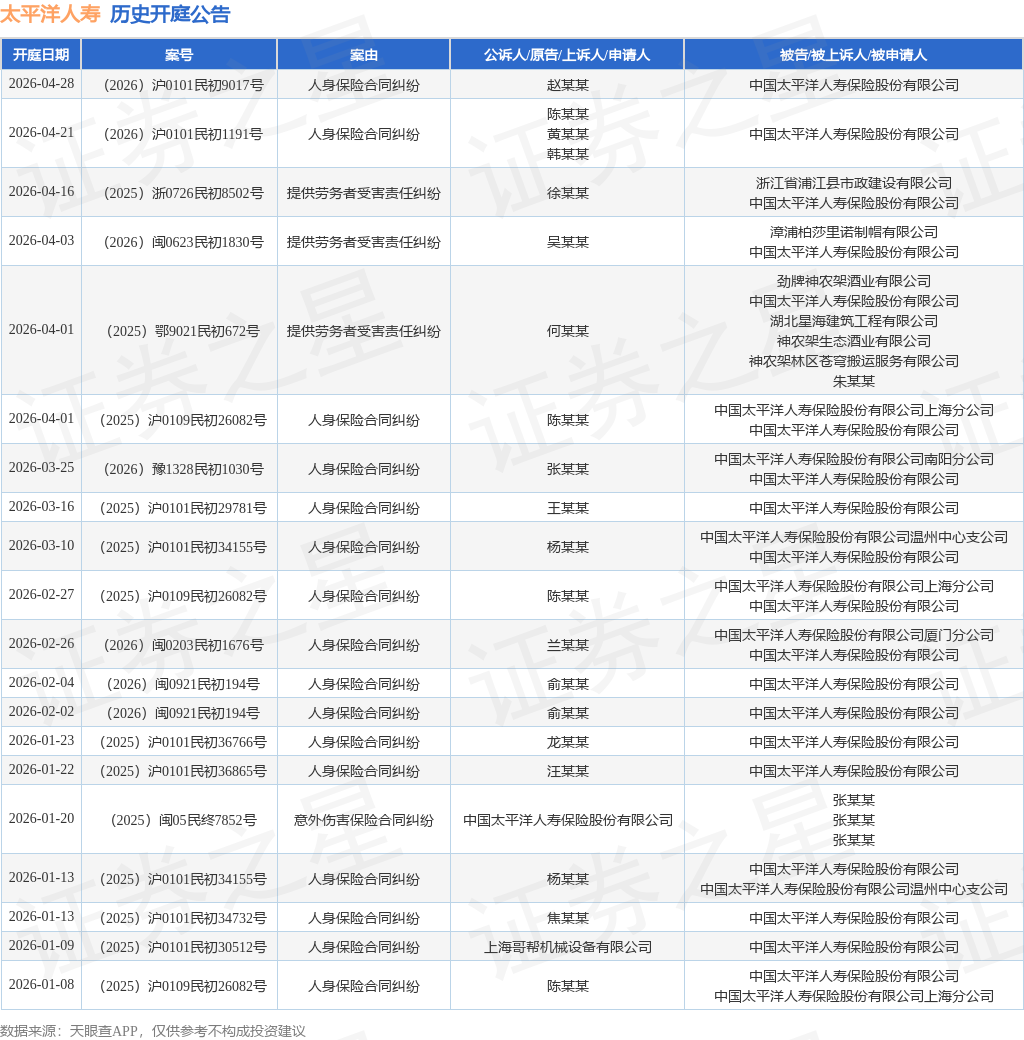Click plaintiff 张某某 in 2026-03-25 row
The image size is (1024, 1040).
pyautogui.click(x=568, y=469)
